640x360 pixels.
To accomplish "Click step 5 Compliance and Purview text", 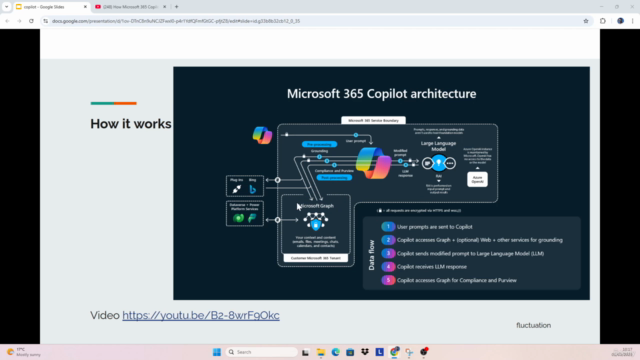I will (x=456, y=280).
